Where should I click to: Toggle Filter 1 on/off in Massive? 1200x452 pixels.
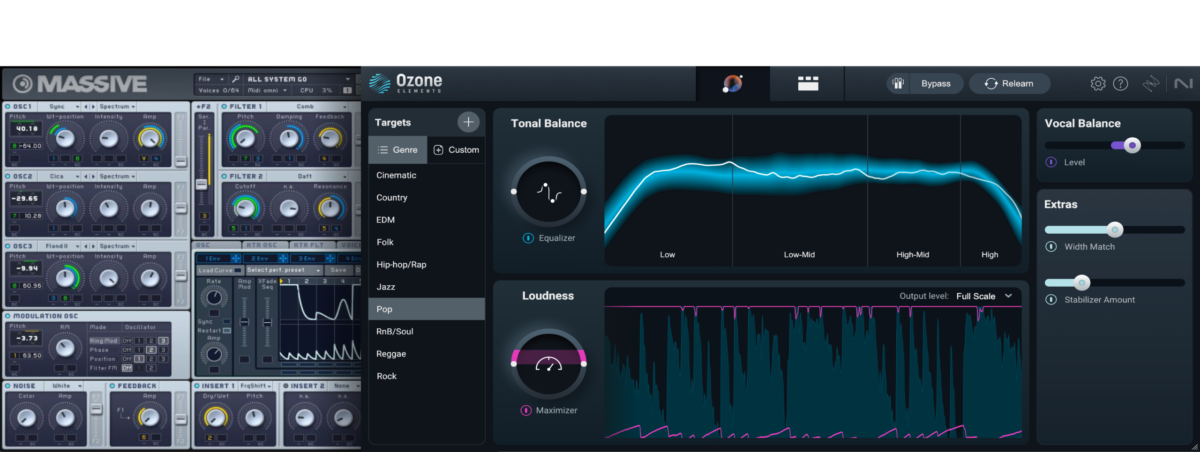tap(224, 106)
